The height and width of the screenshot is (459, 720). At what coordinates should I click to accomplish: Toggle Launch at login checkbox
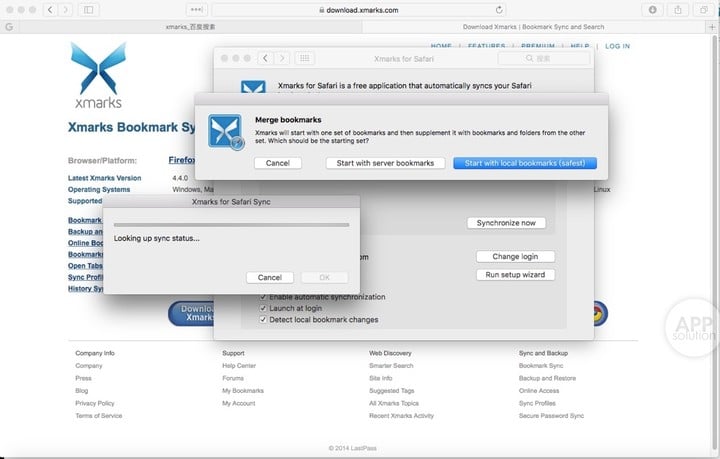coord(263,308)
